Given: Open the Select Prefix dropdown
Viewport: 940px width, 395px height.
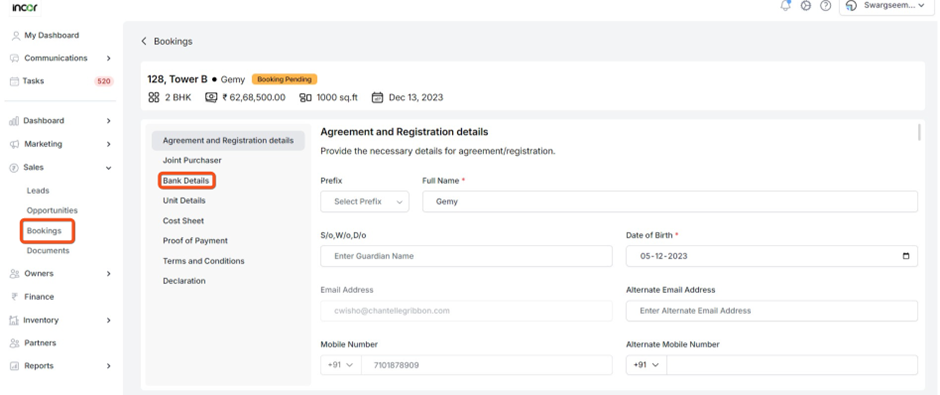Looking at the screenshot, I should point(364,201).
